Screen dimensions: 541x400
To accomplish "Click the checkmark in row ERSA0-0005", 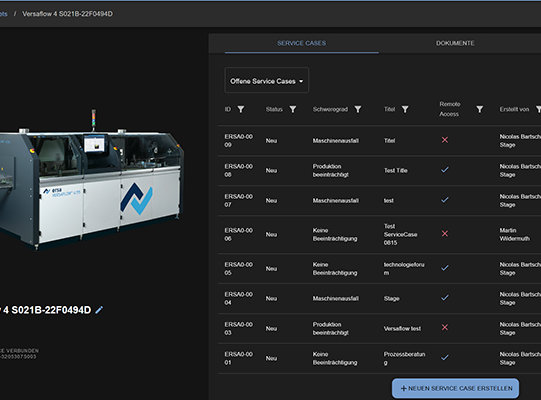I will [445, 268].
